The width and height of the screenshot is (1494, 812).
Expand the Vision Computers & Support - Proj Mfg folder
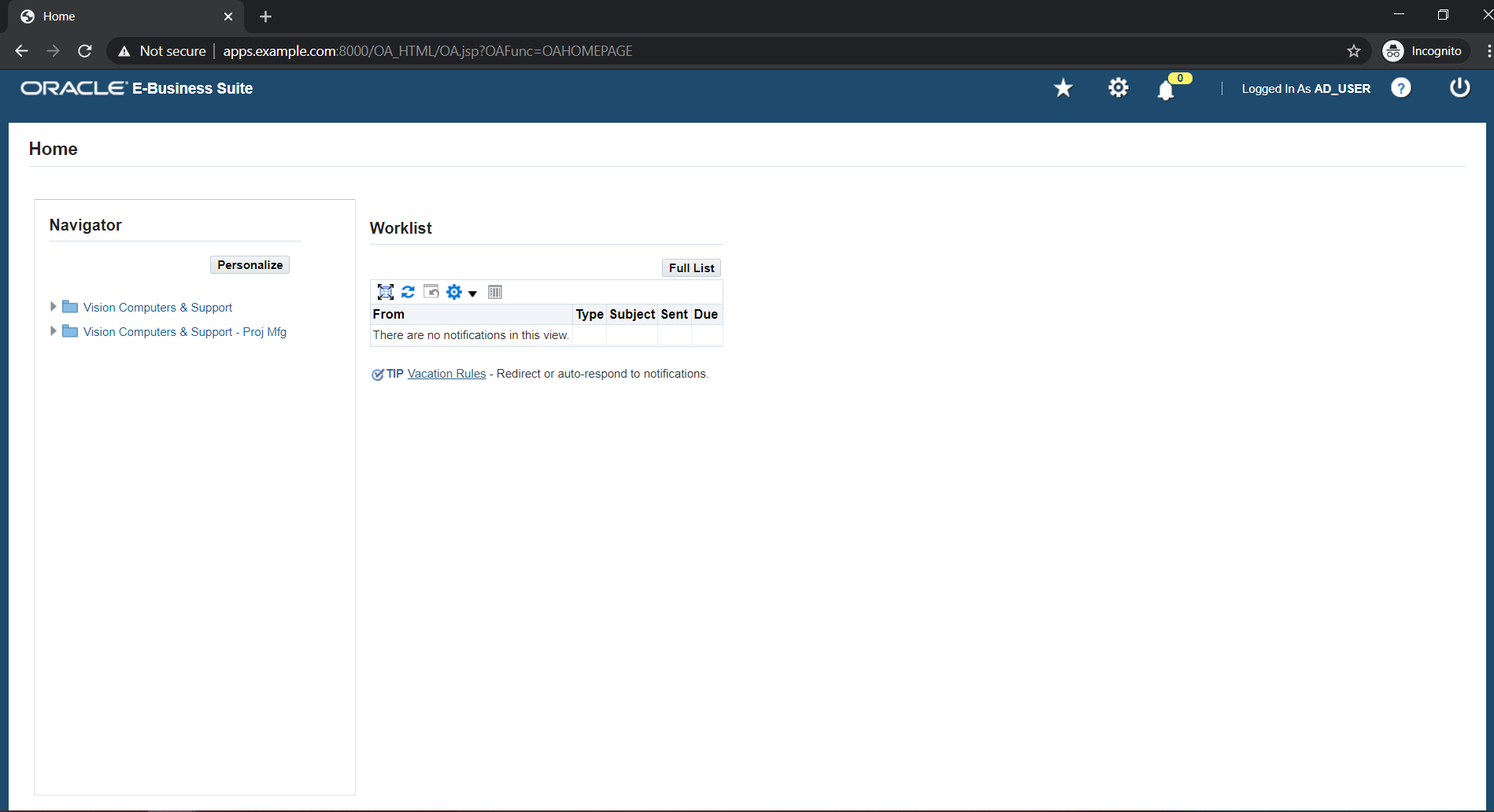[x=53, y=330]
